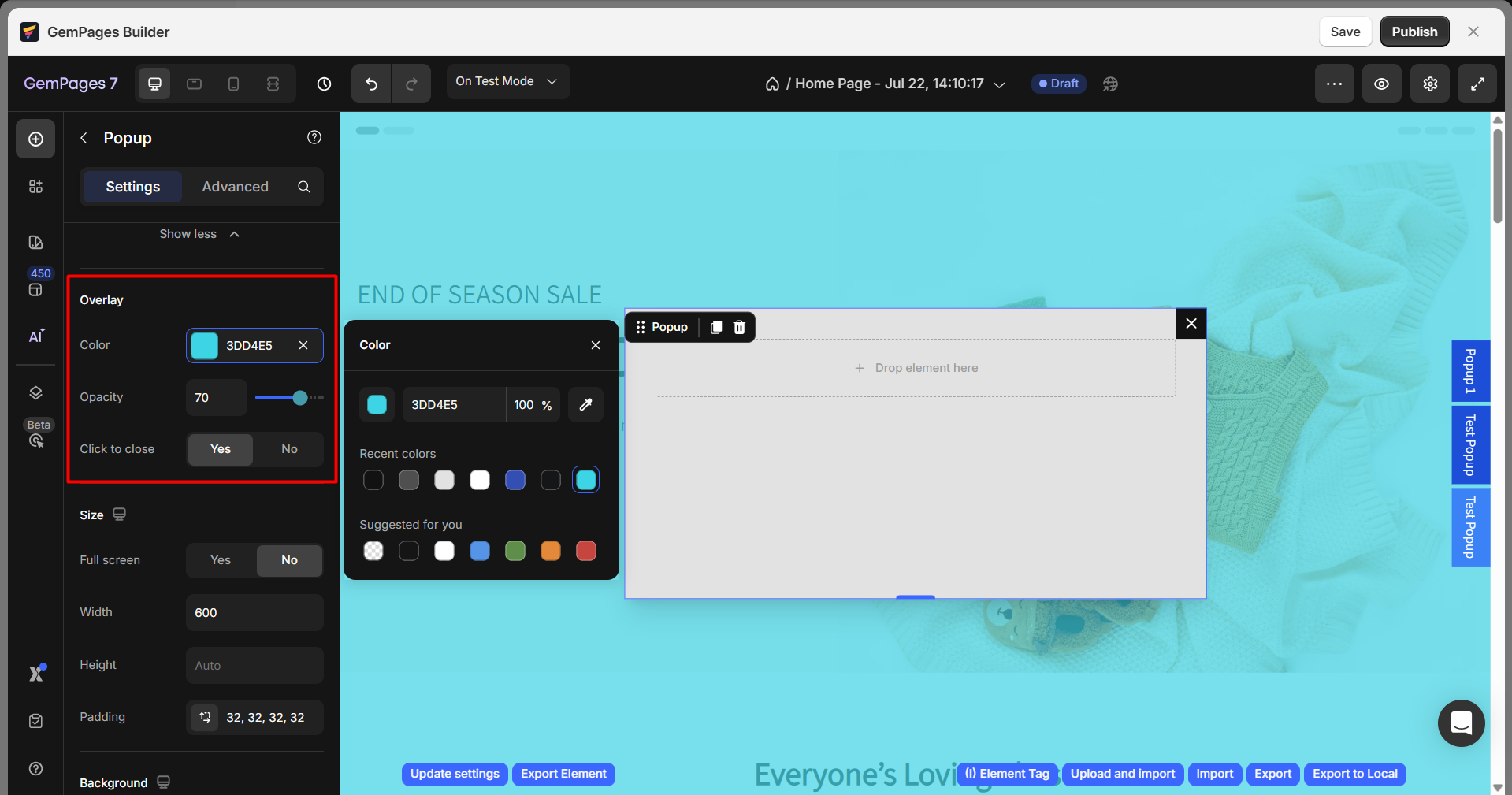Image resolution: width=1512 pixels, height=795 pixels.
Task: Switch to the Advanced tab
Action: pos(235,187)
